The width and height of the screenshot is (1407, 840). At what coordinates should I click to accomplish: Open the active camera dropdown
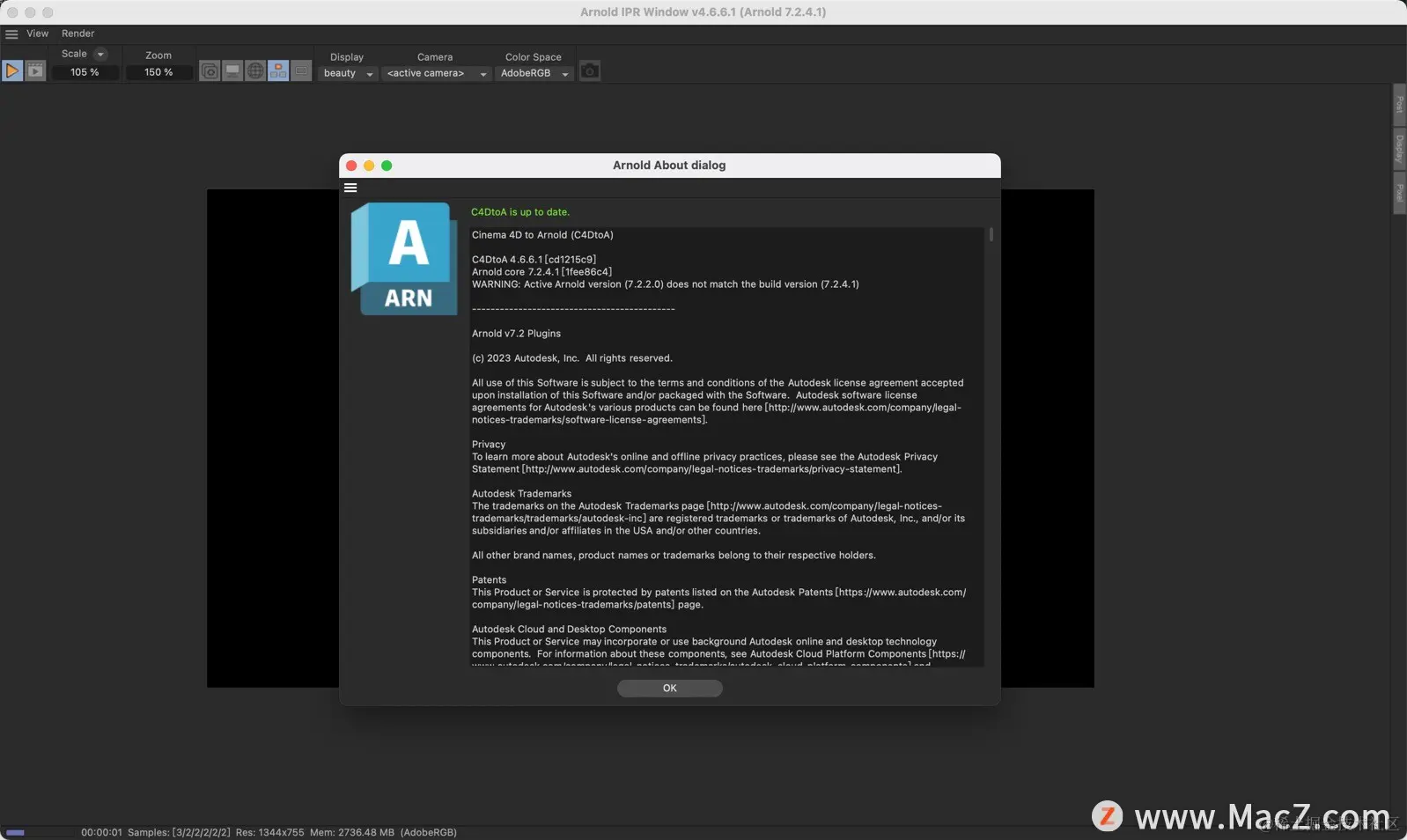[x=436, y=73]
